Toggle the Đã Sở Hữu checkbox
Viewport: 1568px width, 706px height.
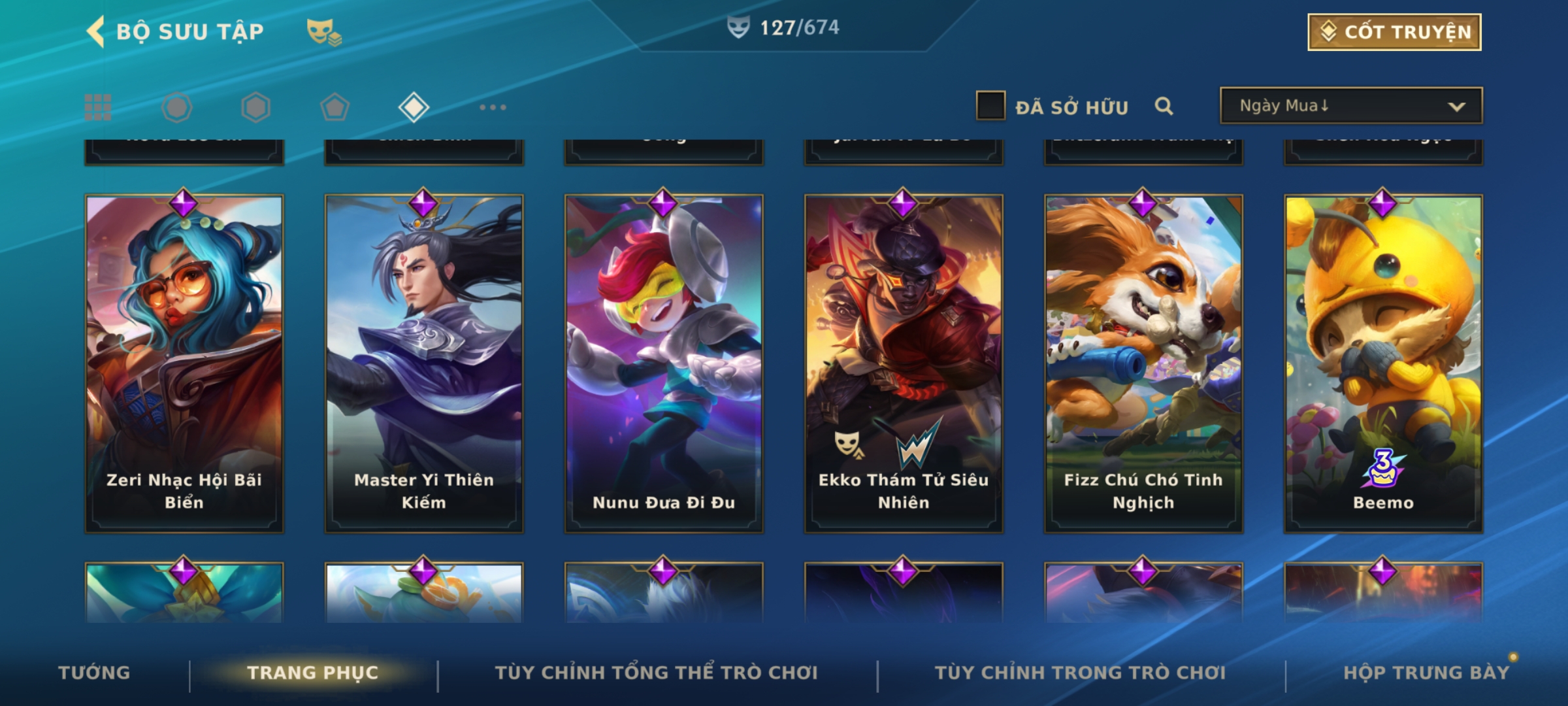click(990, 106)
